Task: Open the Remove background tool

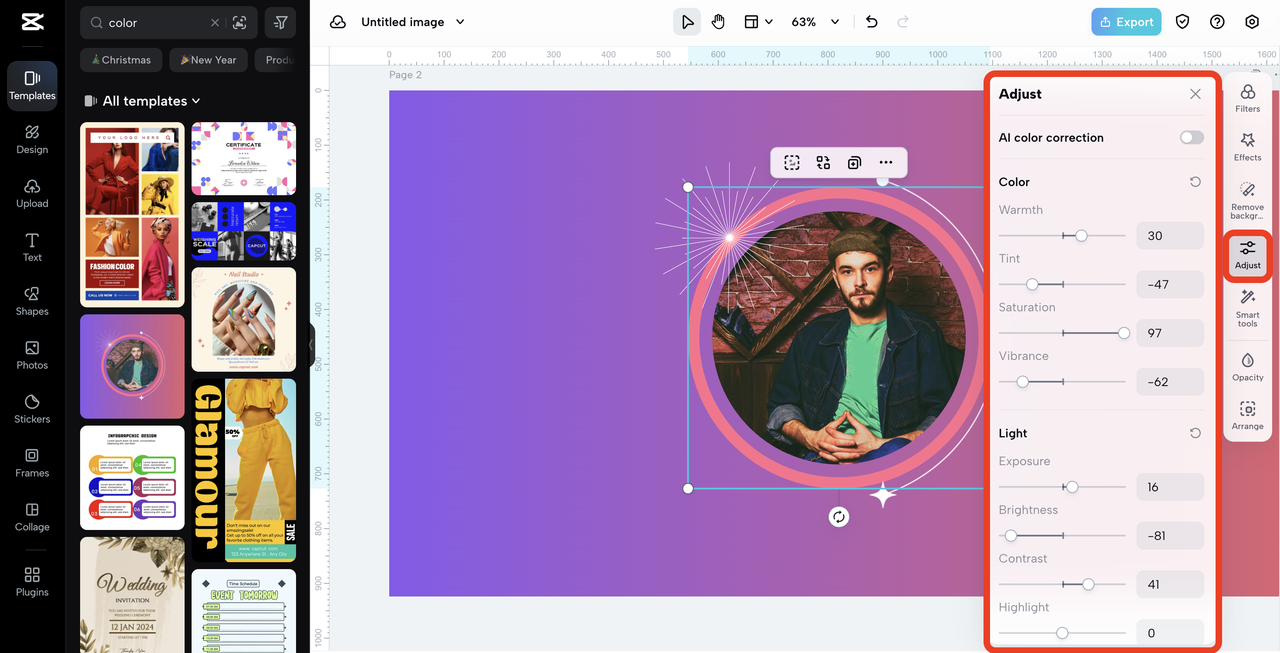Action: (x=1248, y=201)
